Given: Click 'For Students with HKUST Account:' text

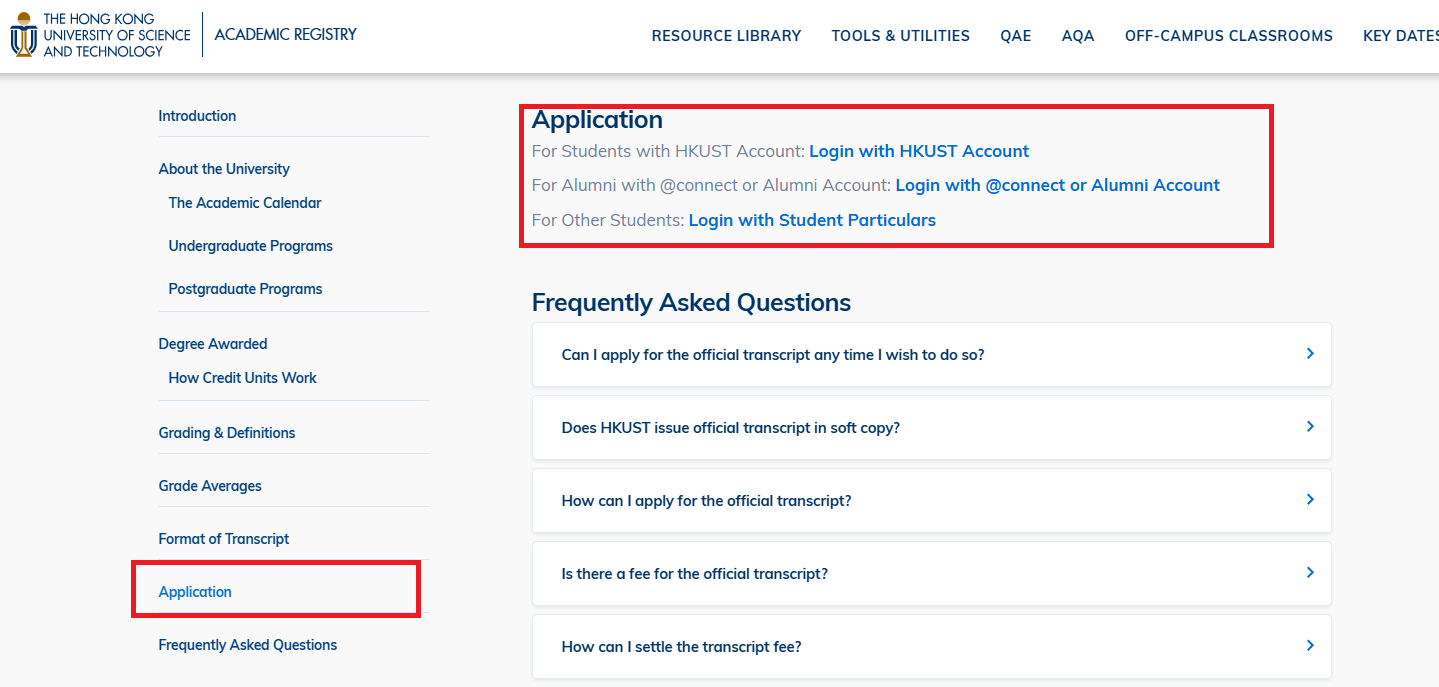Looking at the screenshot, I should 668,151.
